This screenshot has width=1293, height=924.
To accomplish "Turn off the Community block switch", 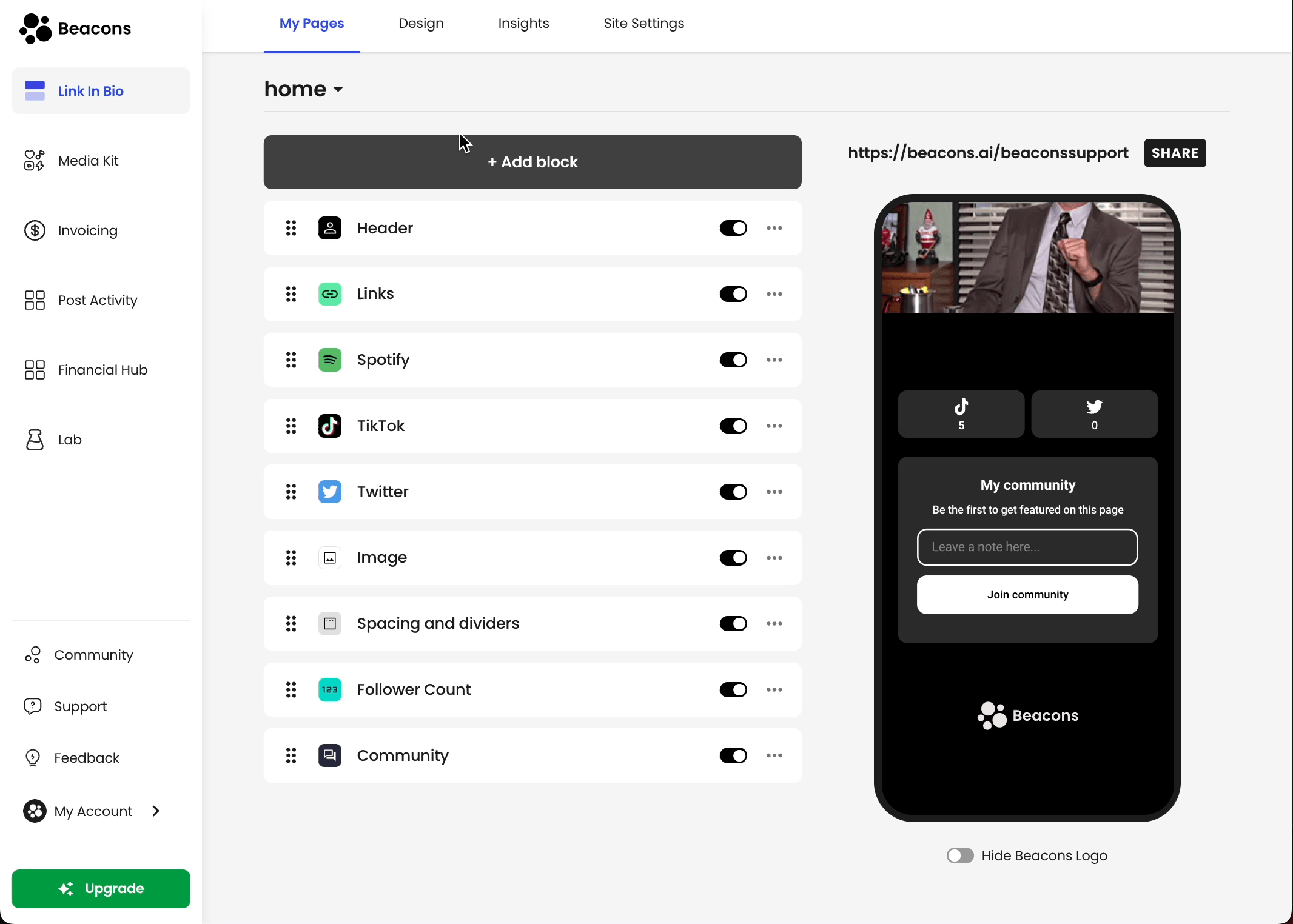I will coord(733,755).
